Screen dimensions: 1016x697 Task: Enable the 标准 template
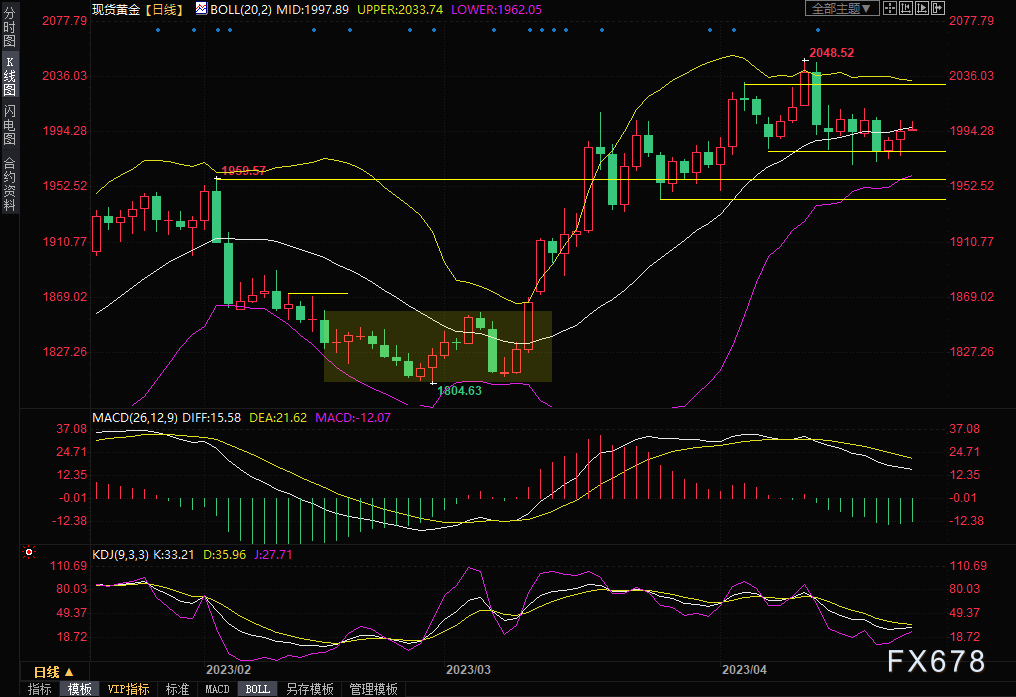coord(177,689)
